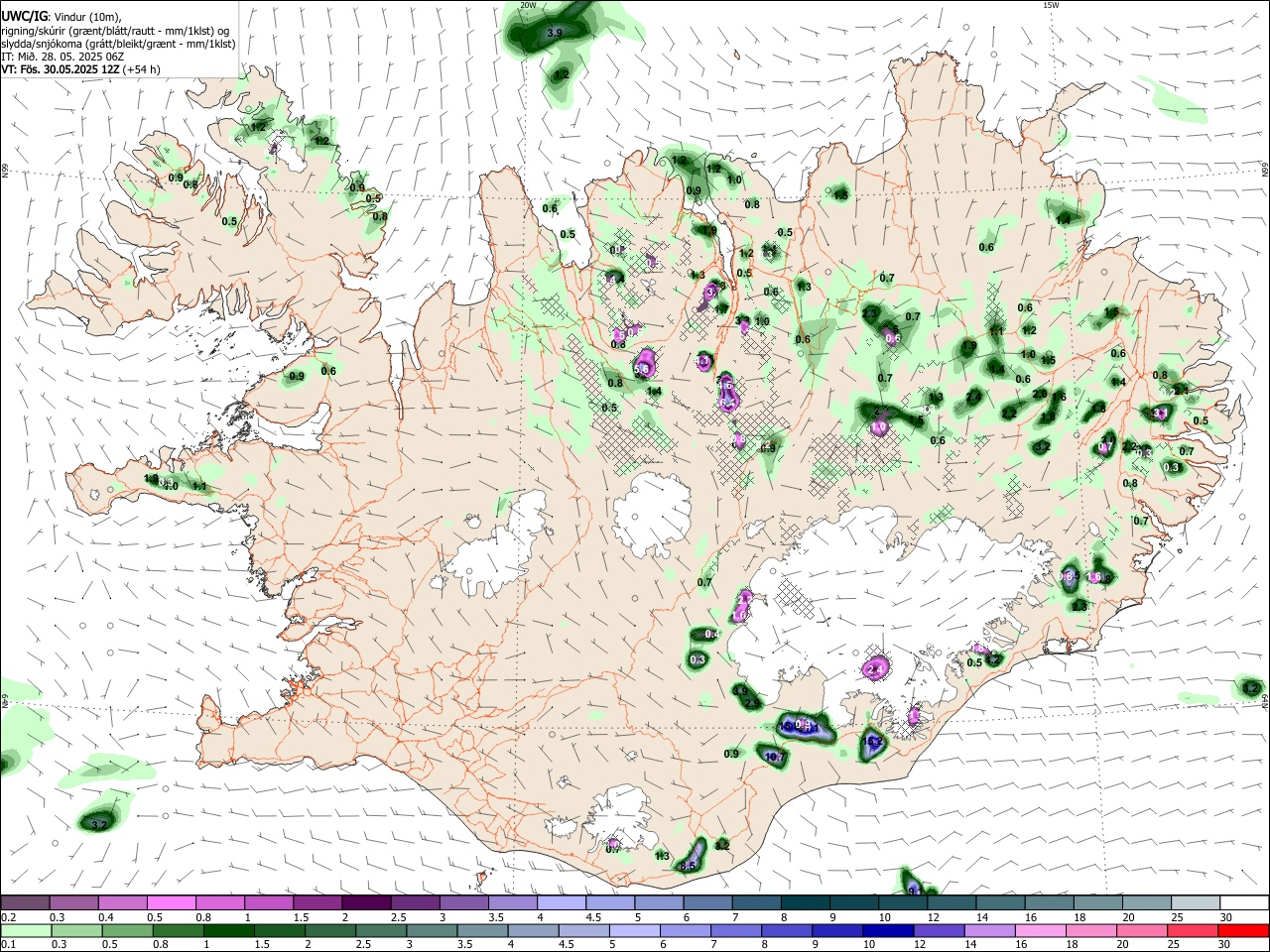Click the '20W' longitude label
1270x952 pixels.
(x=528, y=5)
